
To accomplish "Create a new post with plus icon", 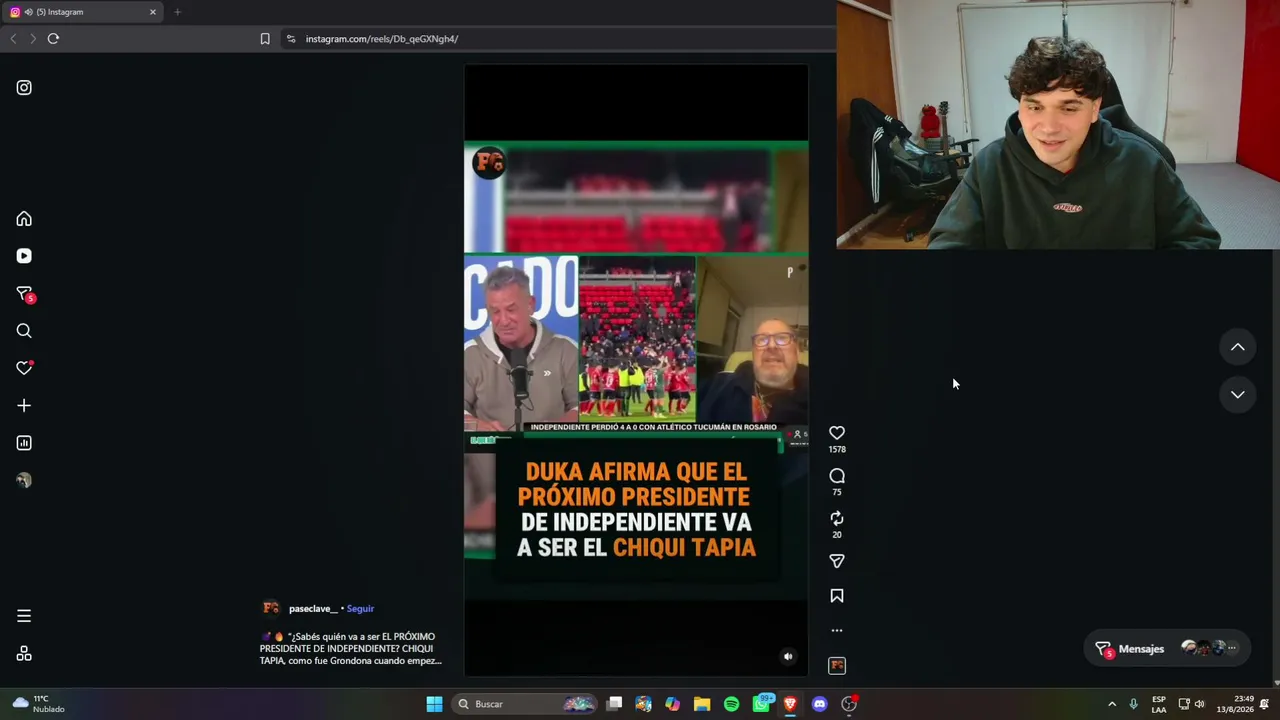I will (x=24, y=406).
